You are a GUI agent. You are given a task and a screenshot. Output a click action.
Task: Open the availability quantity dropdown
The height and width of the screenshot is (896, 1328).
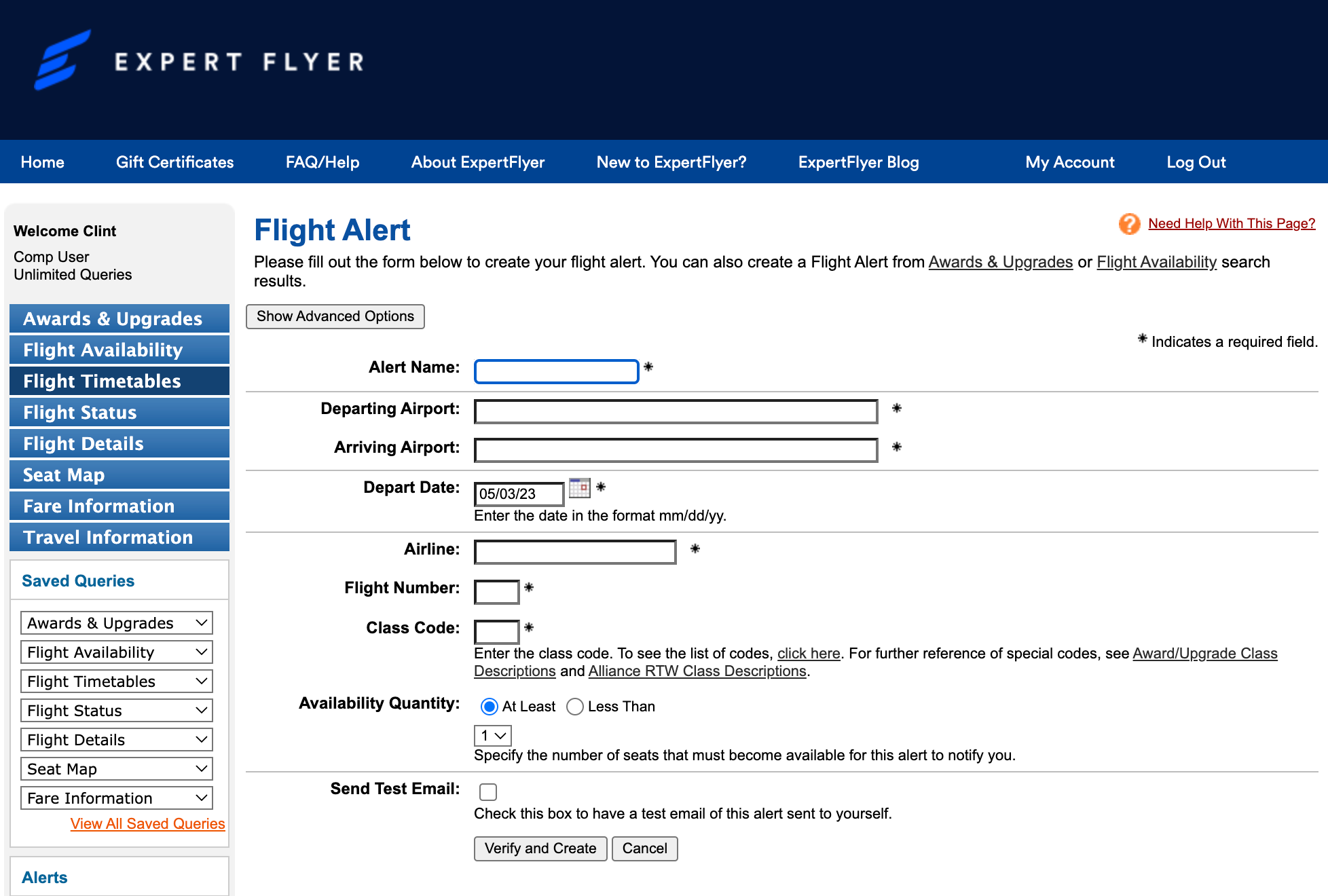[492, 735]
